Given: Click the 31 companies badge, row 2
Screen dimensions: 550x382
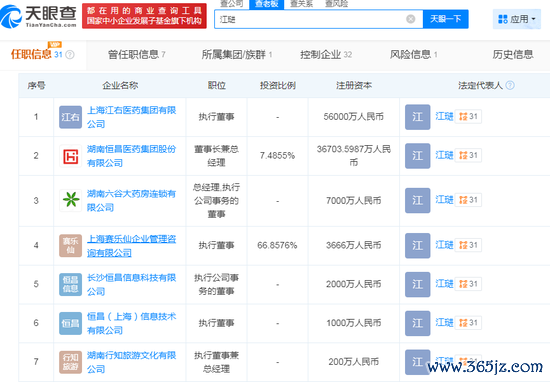Looking at the screenshot, I should 468,155.
